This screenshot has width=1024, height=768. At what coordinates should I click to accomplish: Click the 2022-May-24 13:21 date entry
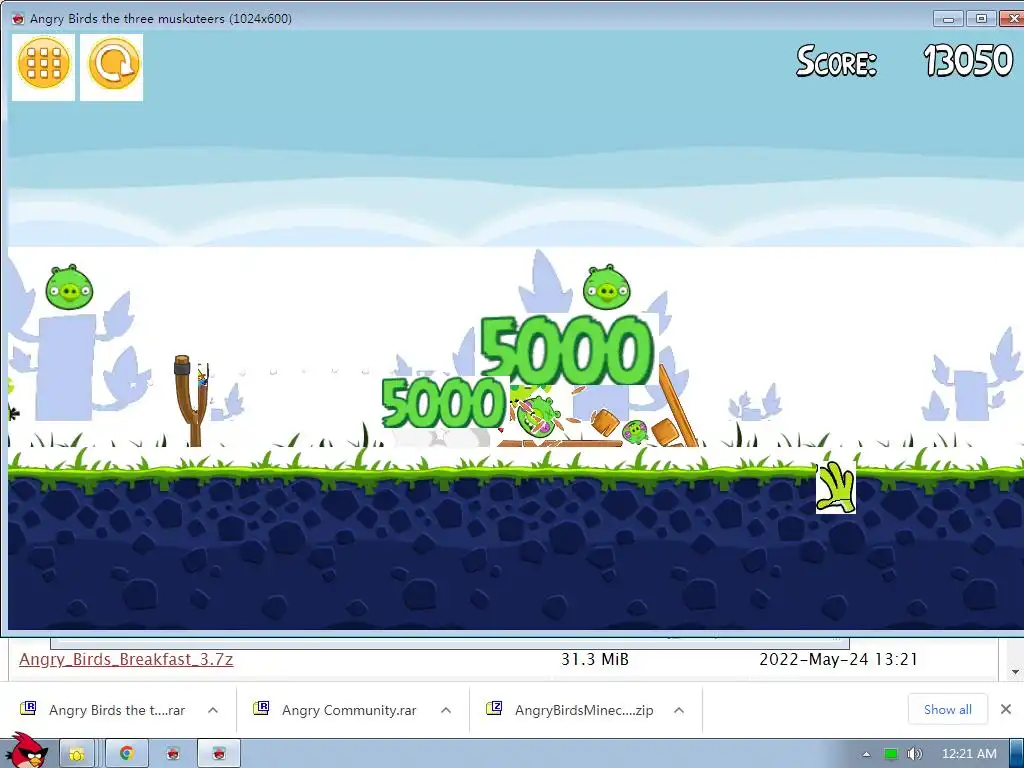pyautogui.click(x=839, y=659)
